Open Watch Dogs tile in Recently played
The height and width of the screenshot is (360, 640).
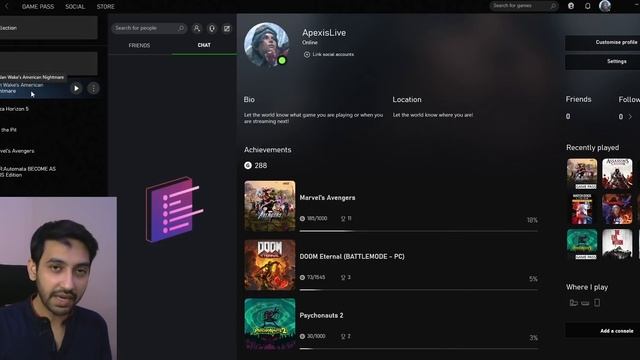click(x=582, y=209)
